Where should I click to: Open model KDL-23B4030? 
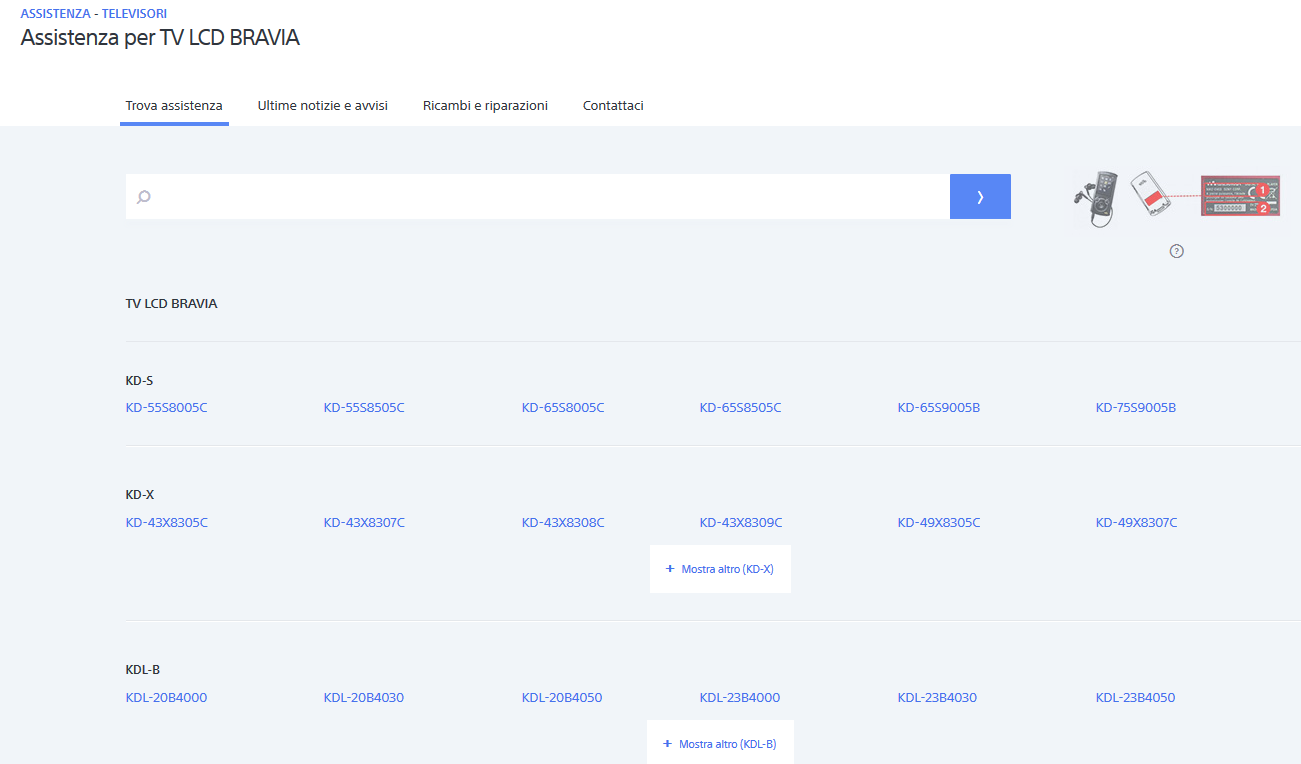937,698
